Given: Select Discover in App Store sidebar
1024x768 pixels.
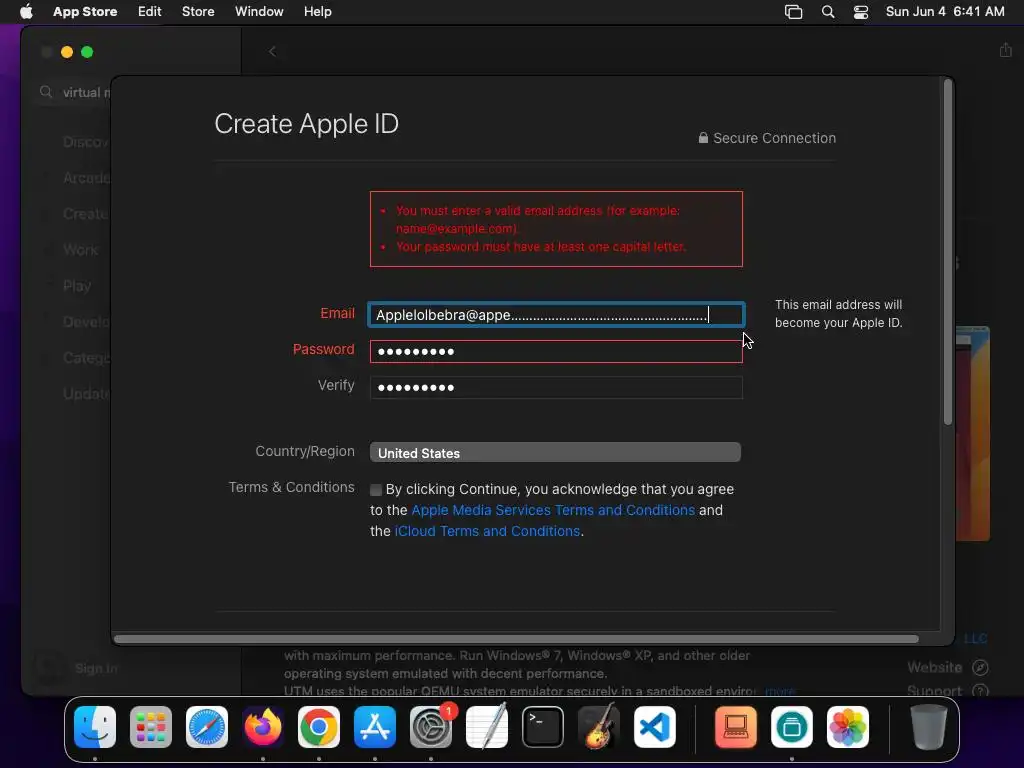Looking at the screenshot, I should click(x=86, y=142).
